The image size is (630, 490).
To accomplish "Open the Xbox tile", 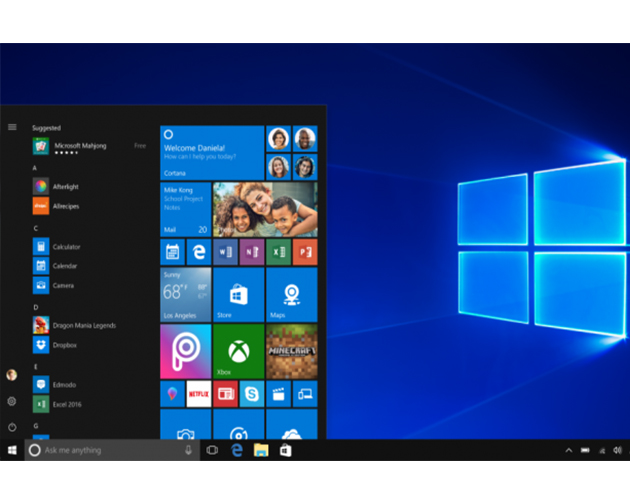I will [x=239, y=351].
